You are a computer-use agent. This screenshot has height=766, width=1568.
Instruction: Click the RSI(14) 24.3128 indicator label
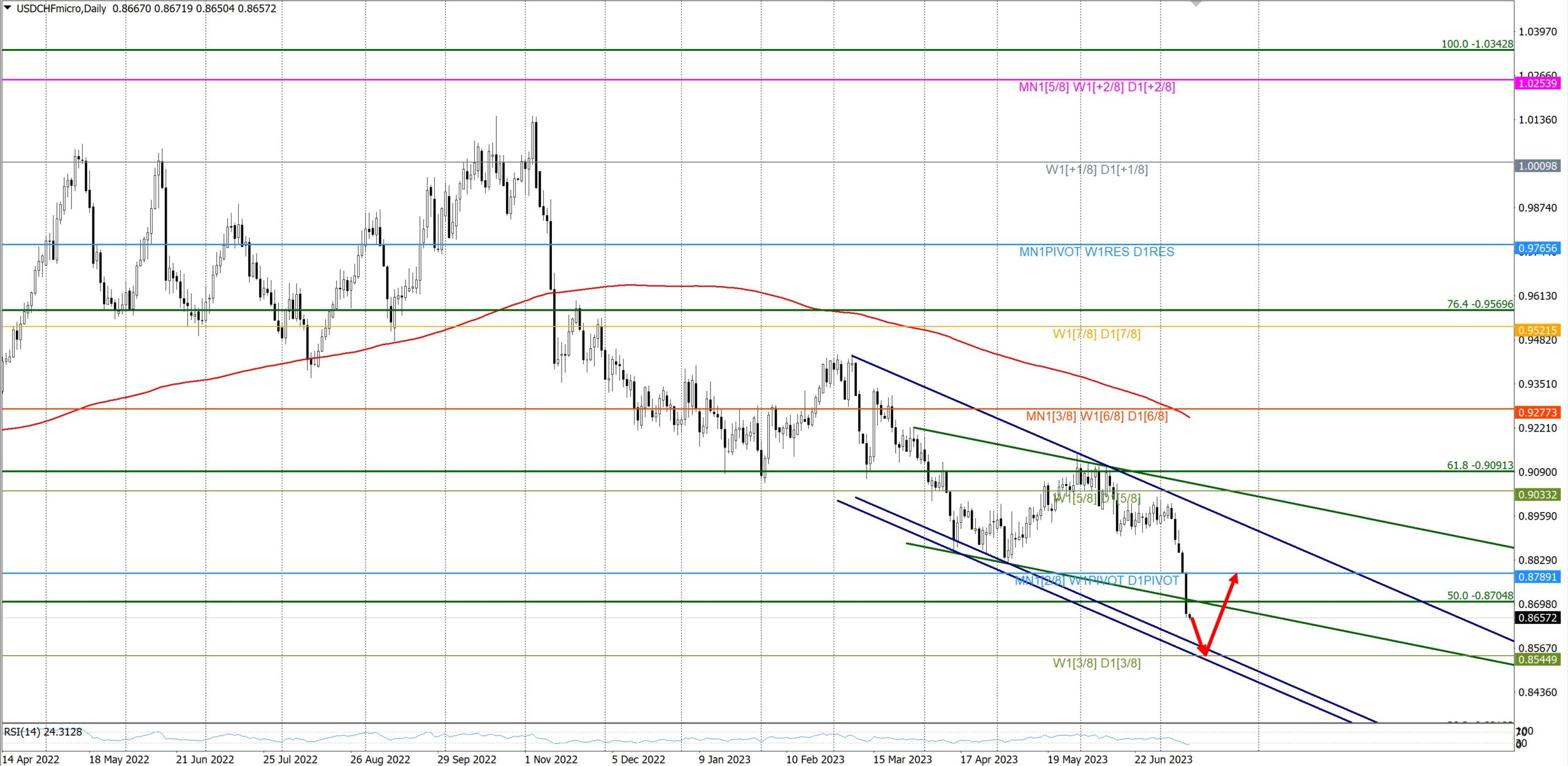tap(43, 732)
